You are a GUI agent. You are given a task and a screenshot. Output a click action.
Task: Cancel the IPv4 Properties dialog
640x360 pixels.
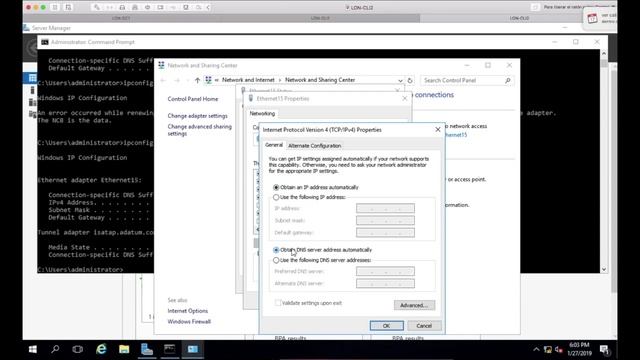424,326
